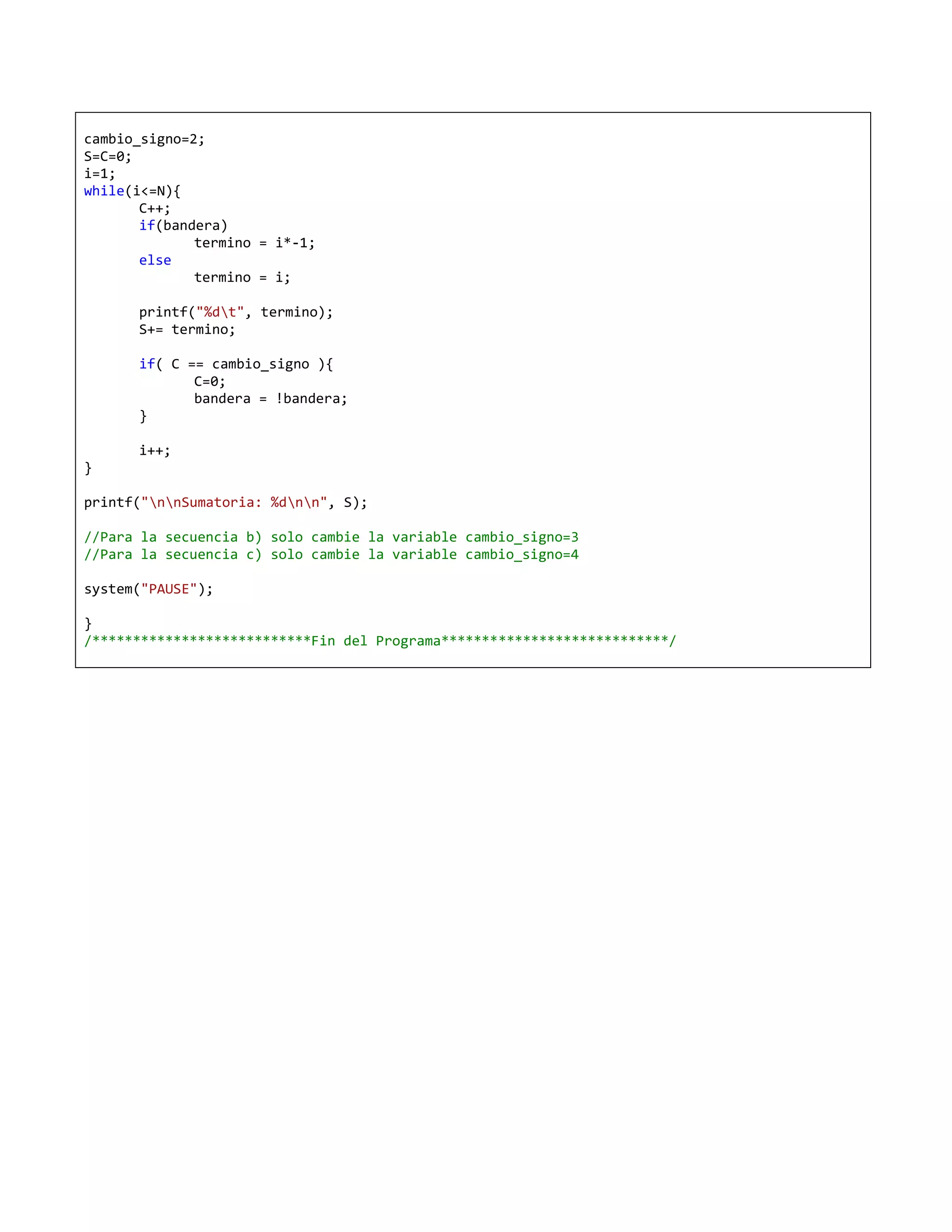Image resolution: width=952 pixels, height=1232 pixels.
Task: Click the 'C++;' line
Action: tap(154, 209)
